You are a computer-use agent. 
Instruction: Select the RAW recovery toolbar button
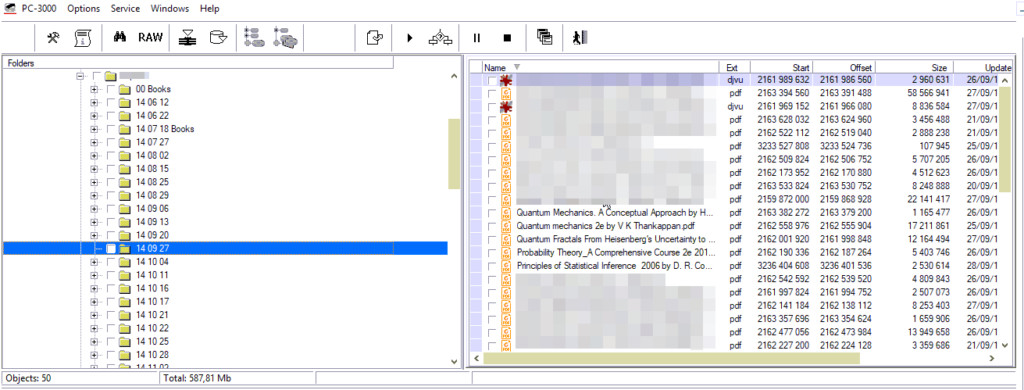[150, 38]
